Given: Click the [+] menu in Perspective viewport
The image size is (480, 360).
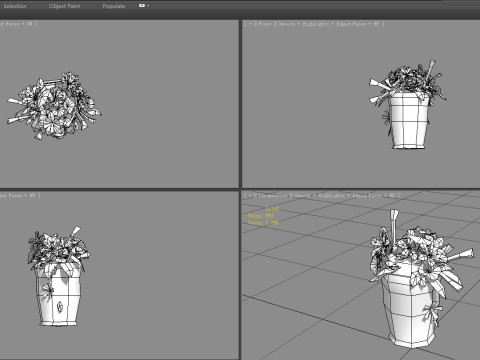Looking at the screenshot, I should pos(250,196).
